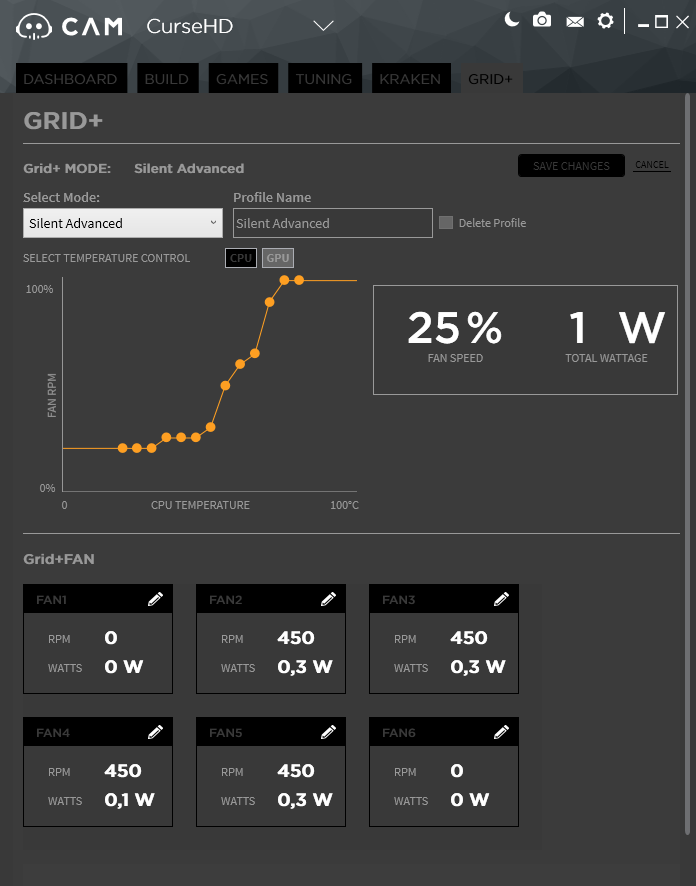Edit FAN1 with pencil icon

pos(155,600)
